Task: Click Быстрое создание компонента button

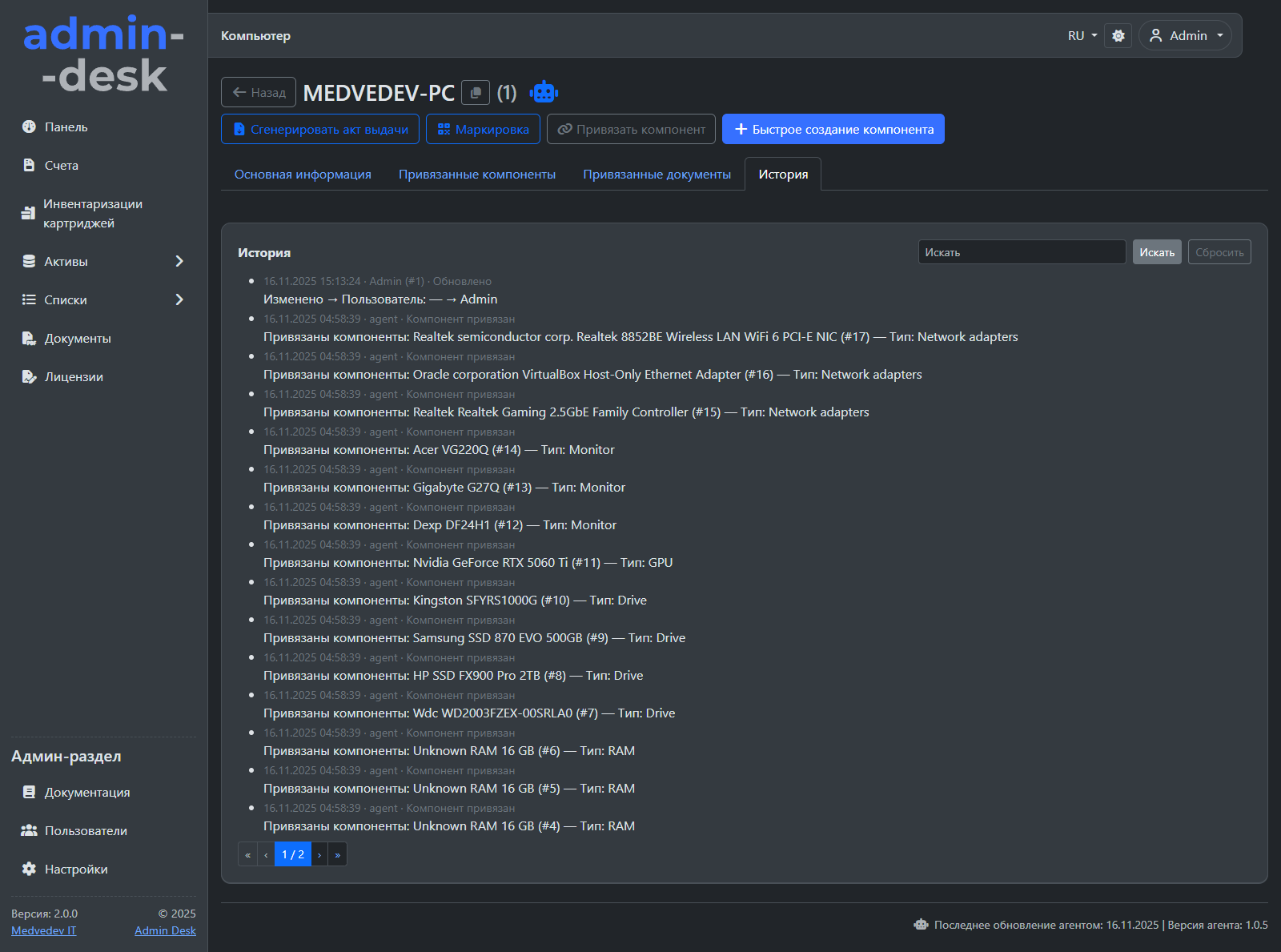Action: (833, 130)
